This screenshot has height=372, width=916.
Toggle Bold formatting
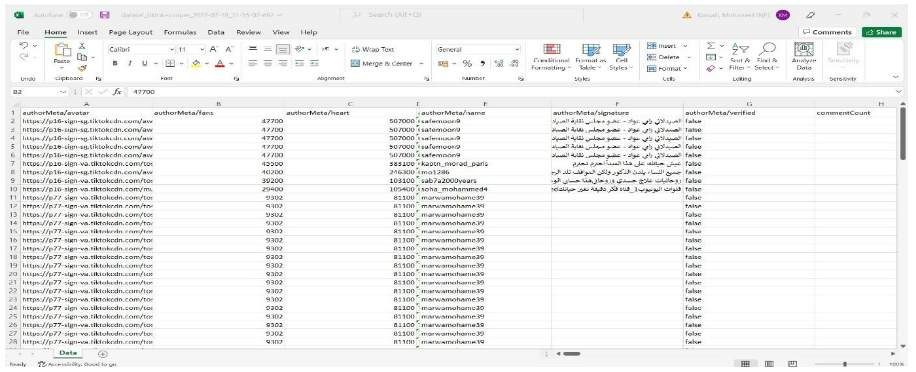(x=115, y=63)
